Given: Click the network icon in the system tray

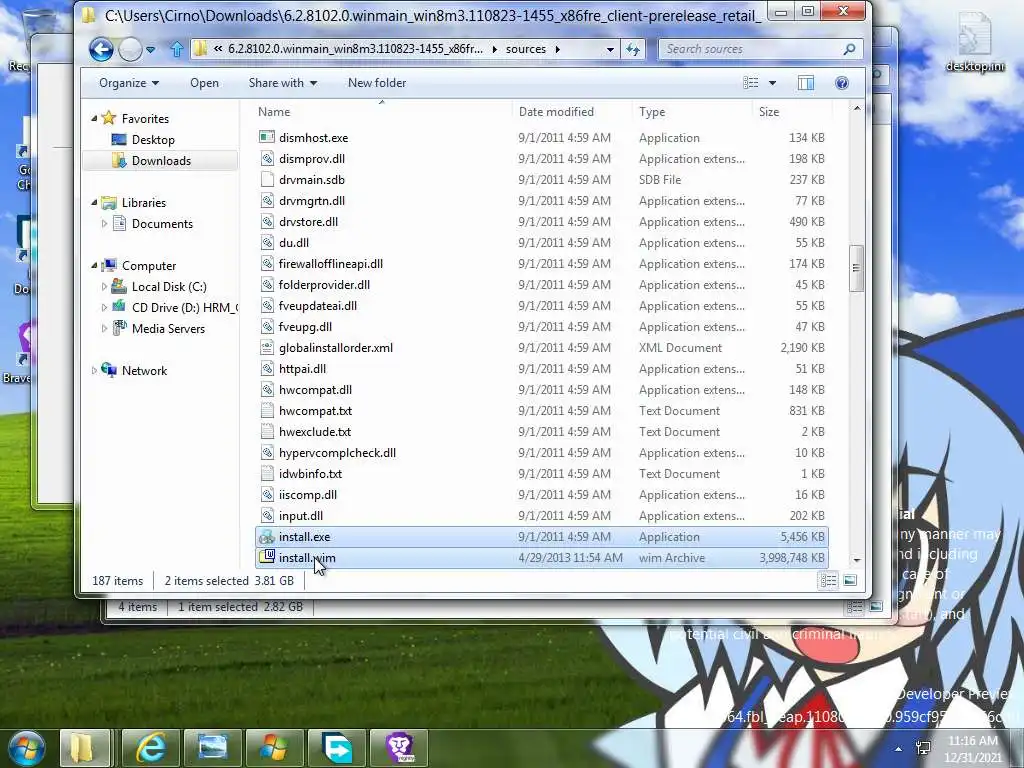Looking at the screenshot, I should (923, 748).
